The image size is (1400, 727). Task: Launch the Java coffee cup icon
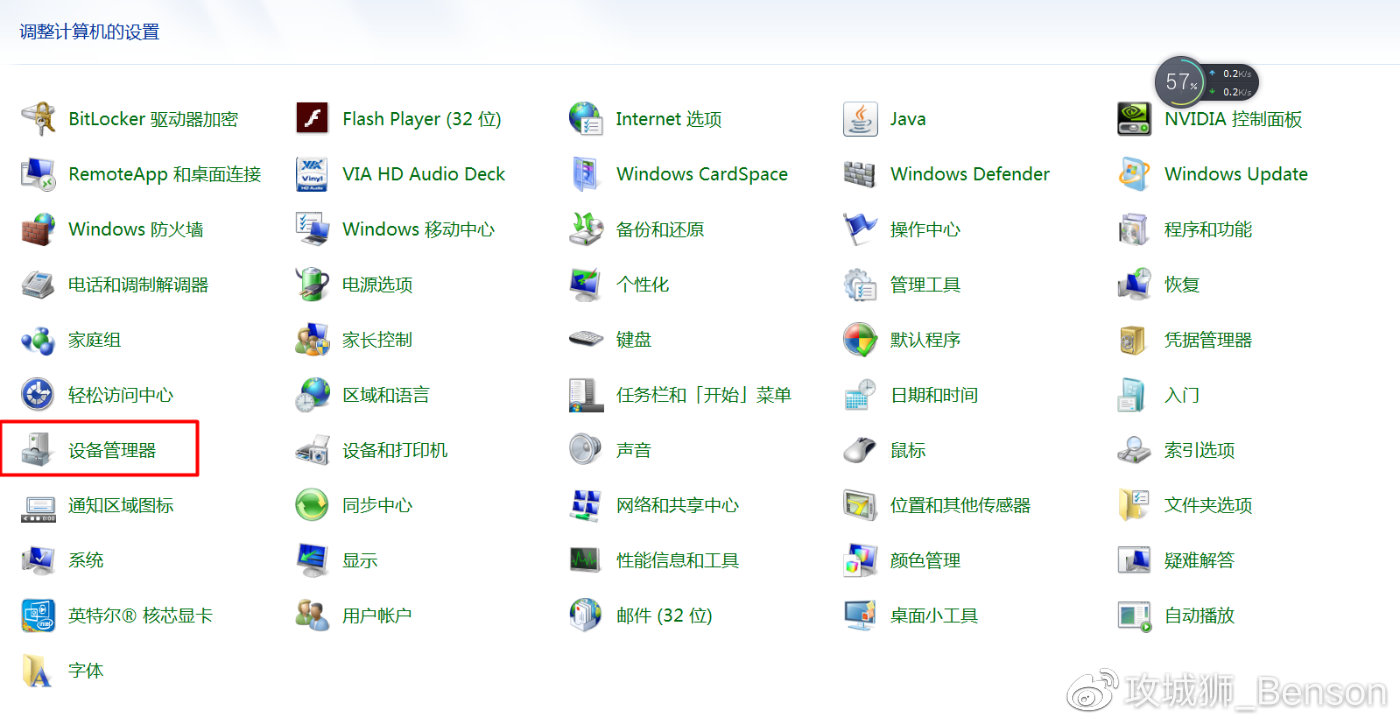860,119
